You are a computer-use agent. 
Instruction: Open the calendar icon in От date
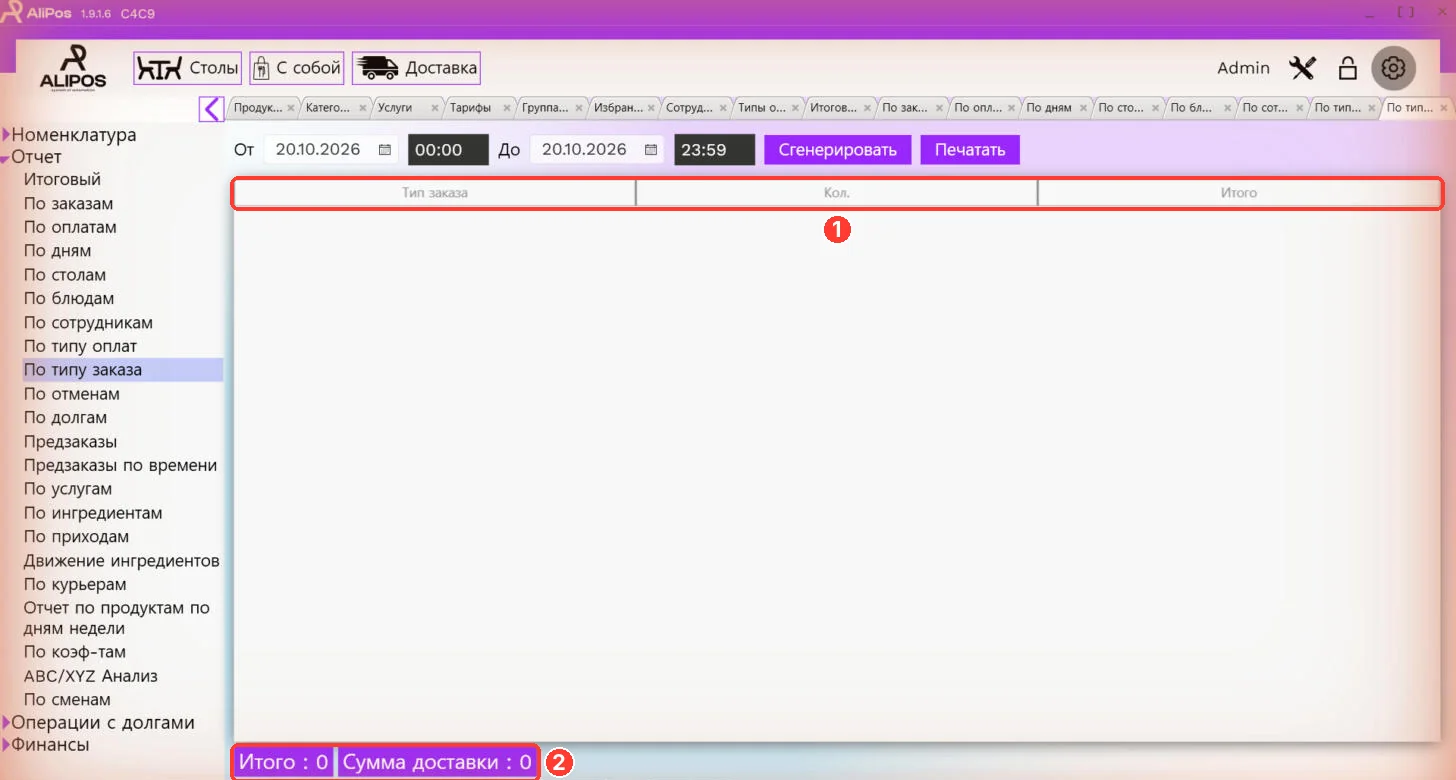pos(385,150)
